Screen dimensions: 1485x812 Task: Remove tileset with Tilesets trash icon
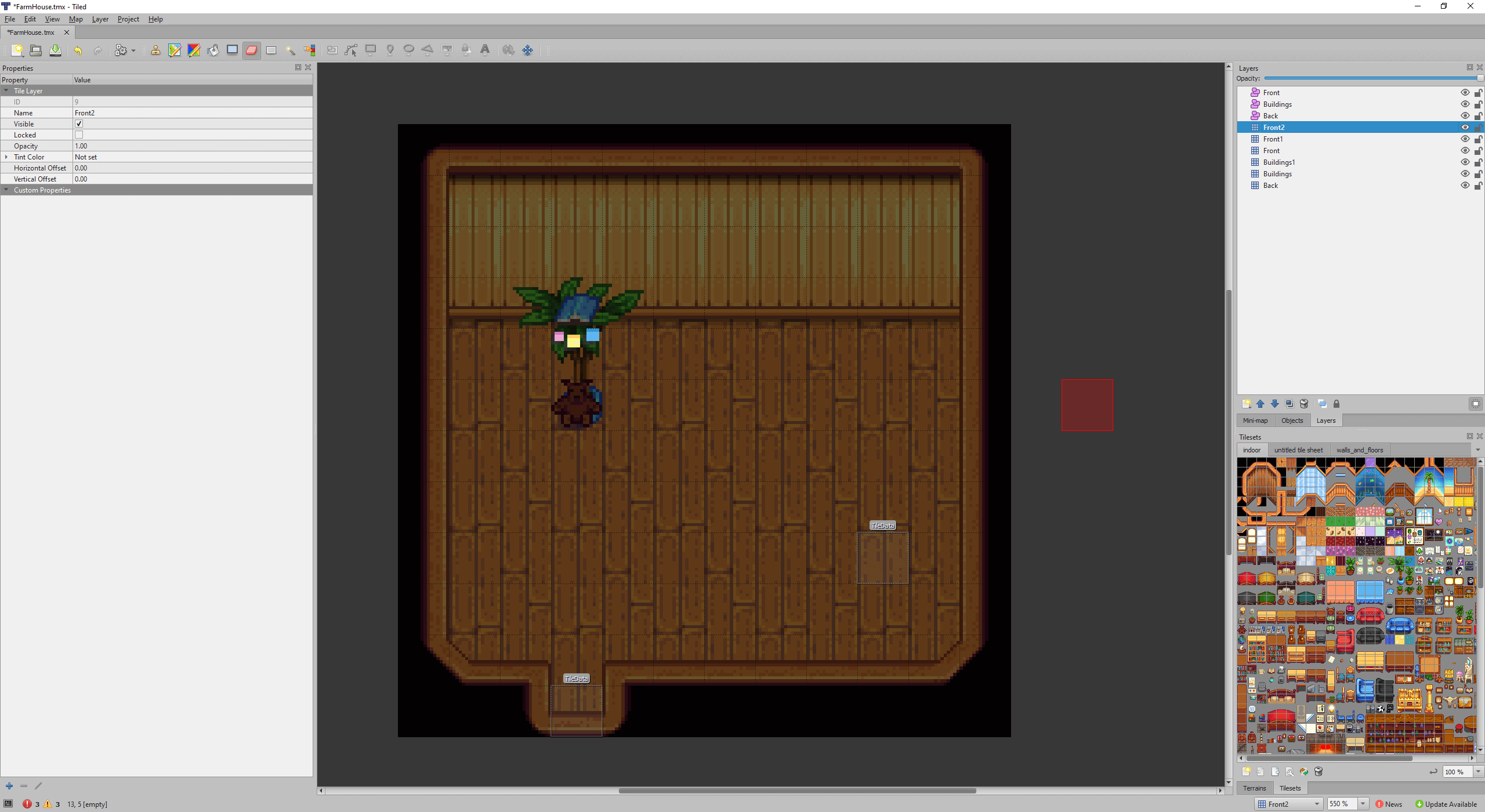(1319, 771)
